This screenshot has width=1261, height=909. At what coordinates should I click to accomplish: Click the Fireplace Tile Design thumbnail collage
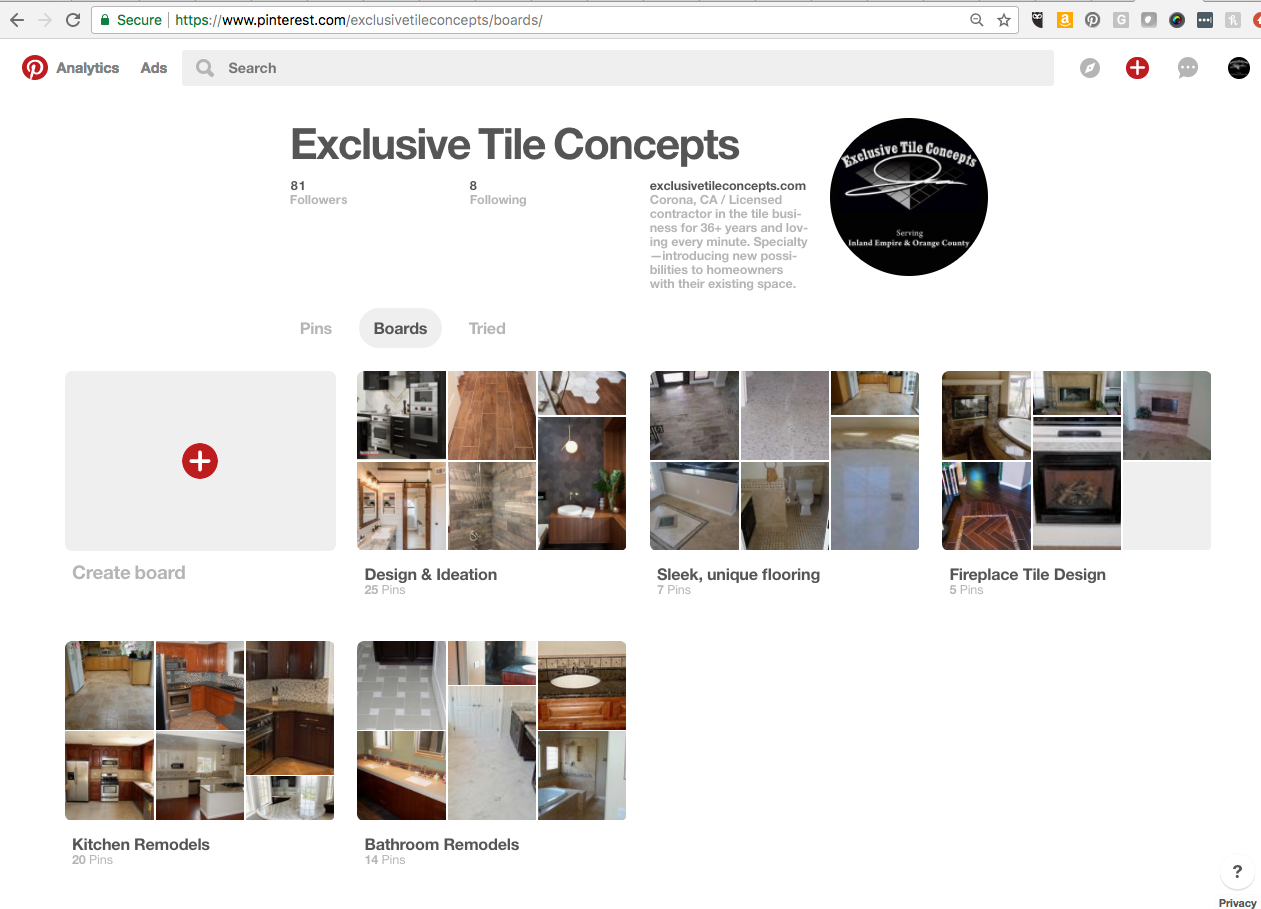pyautogui.click(x=1076, y=461)
